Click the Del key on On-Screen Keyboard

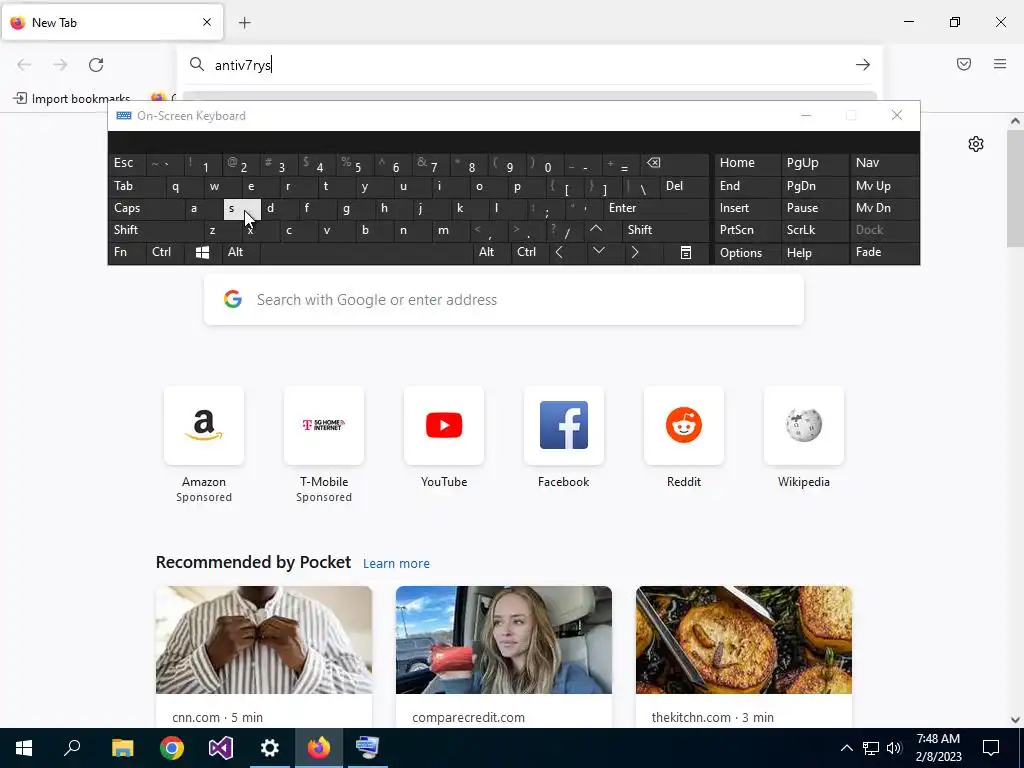[685, 186]
